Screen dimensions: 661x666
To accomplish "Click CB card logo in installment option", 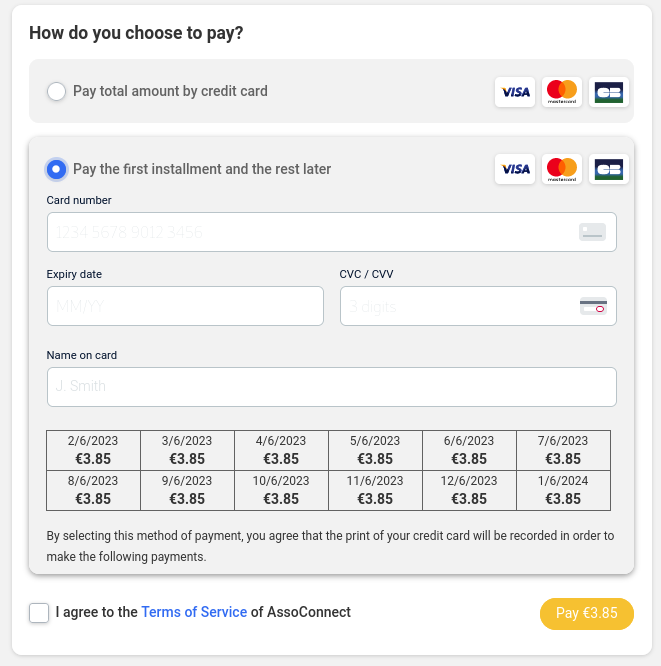I will 608,169.
